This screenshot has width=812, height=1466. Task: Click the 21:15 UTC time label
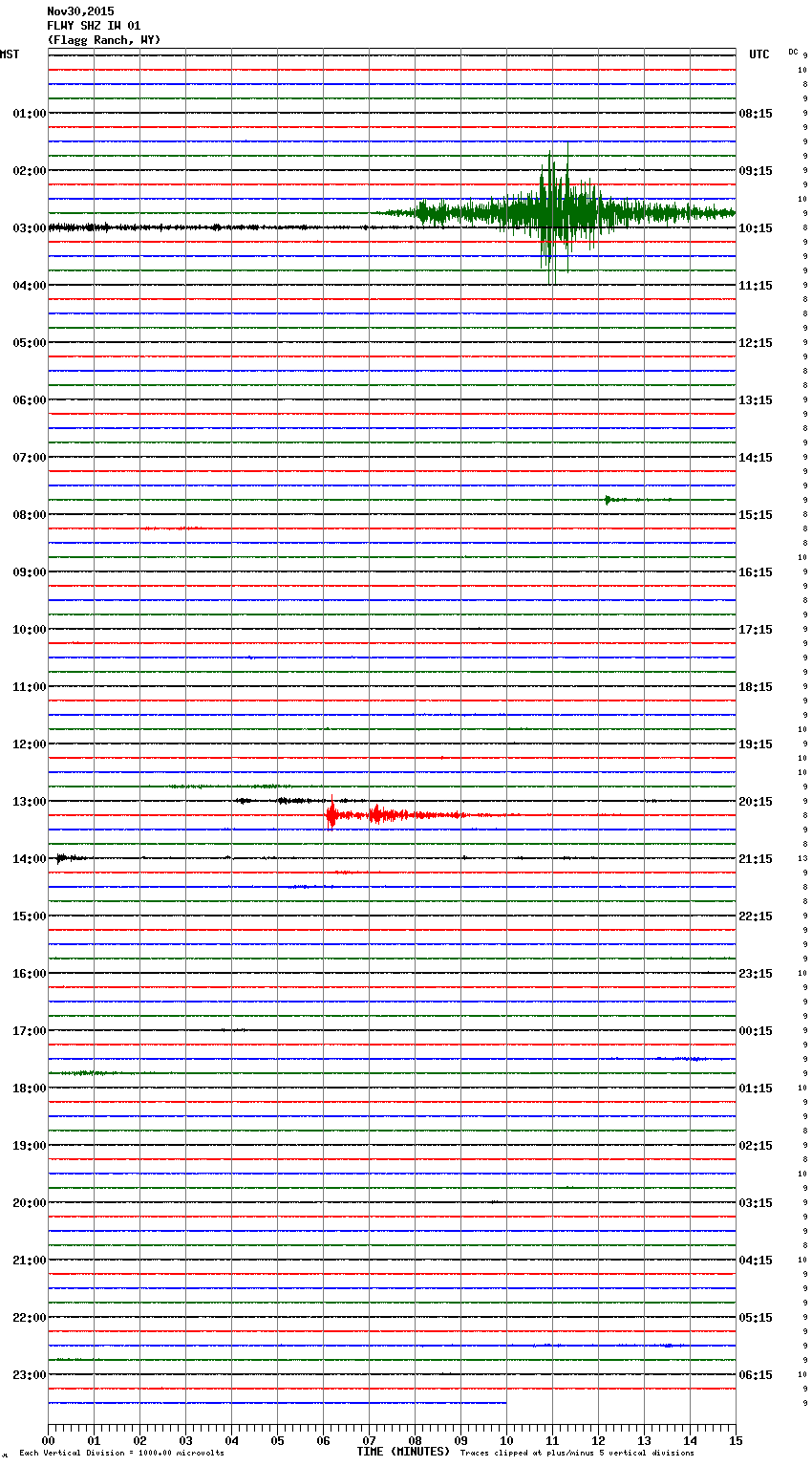756,859
